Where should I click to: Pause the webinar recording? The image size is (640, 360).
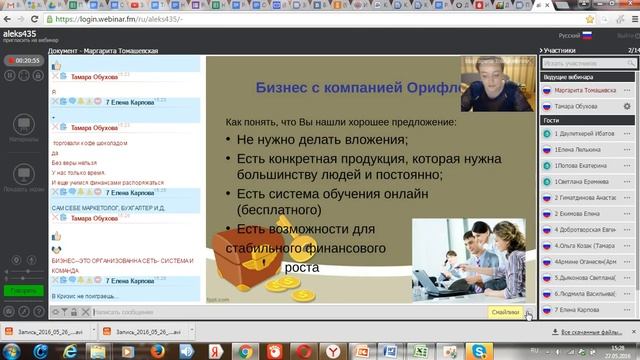tap(10, 76)
